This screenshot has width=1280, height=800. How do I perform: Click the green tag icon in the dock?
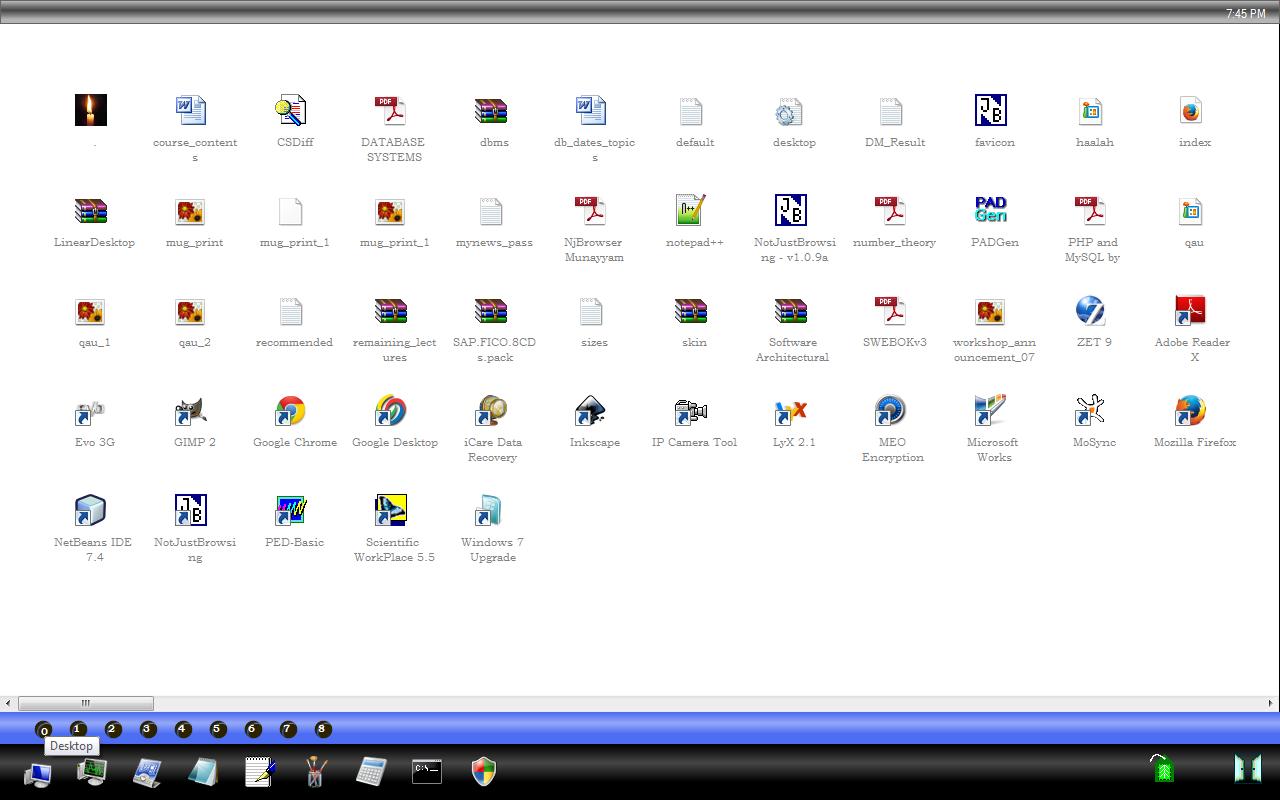point(1162,769)
